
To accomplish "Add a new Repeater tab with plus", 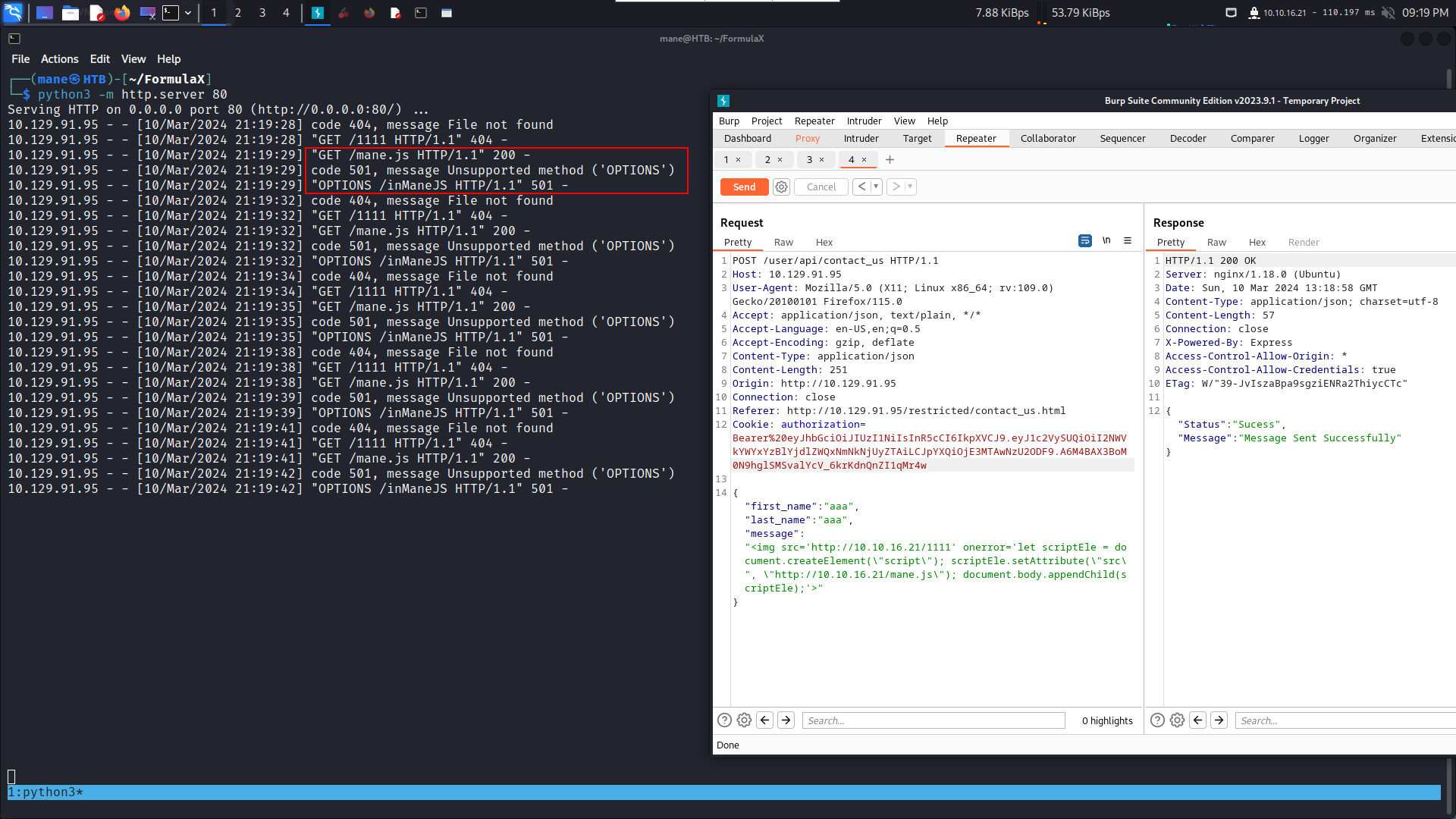I will (x=890, y=159).
